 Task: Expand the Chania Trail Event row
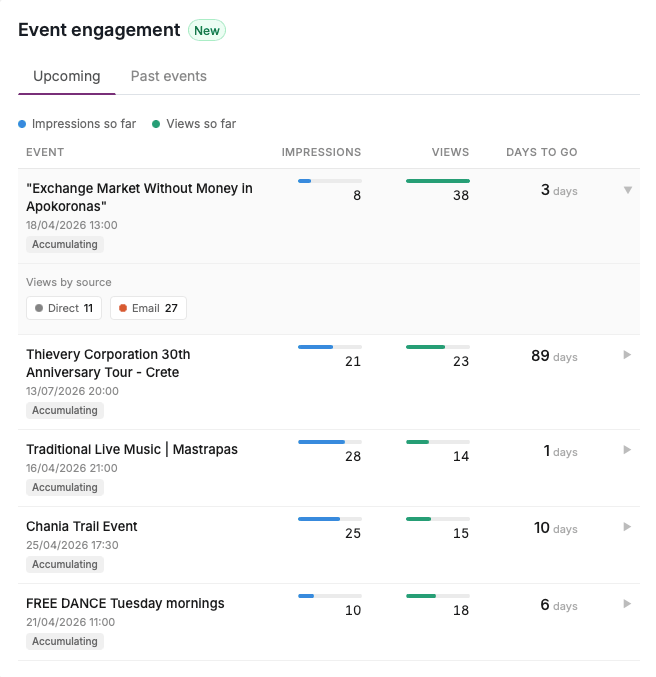tap(627, 527)
